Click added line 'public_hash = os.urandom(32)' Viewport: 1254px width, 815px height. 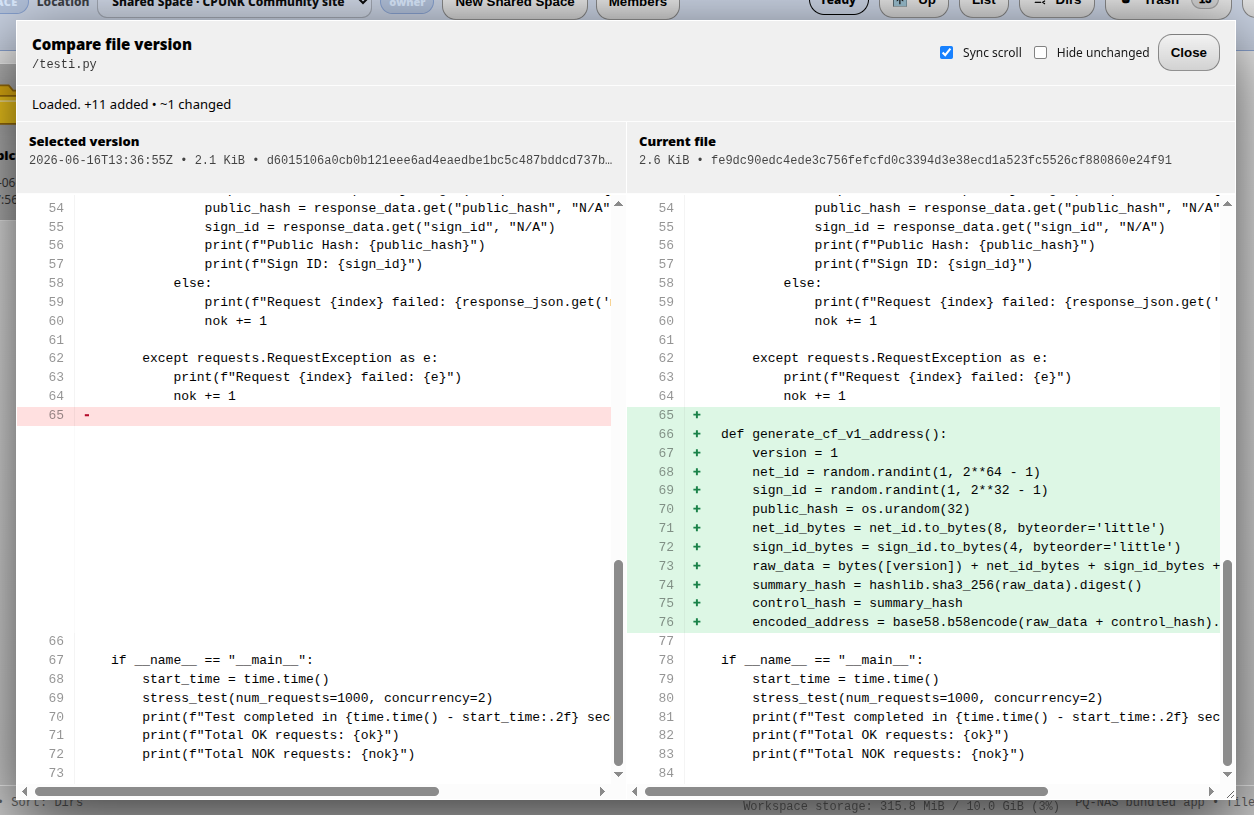point(861,509)
